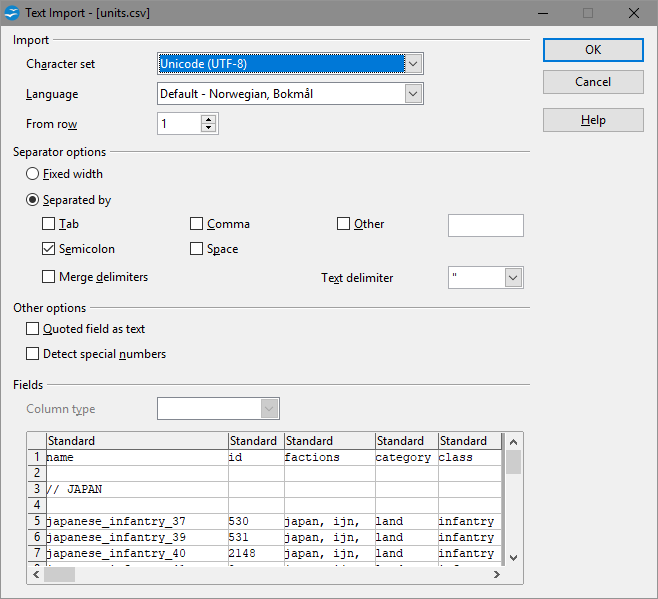This screenshot has width=658, height=599.
Task: Click the '// JAPAN' cell in row 3
Action: pyautogui.click(x=137, y=489)
